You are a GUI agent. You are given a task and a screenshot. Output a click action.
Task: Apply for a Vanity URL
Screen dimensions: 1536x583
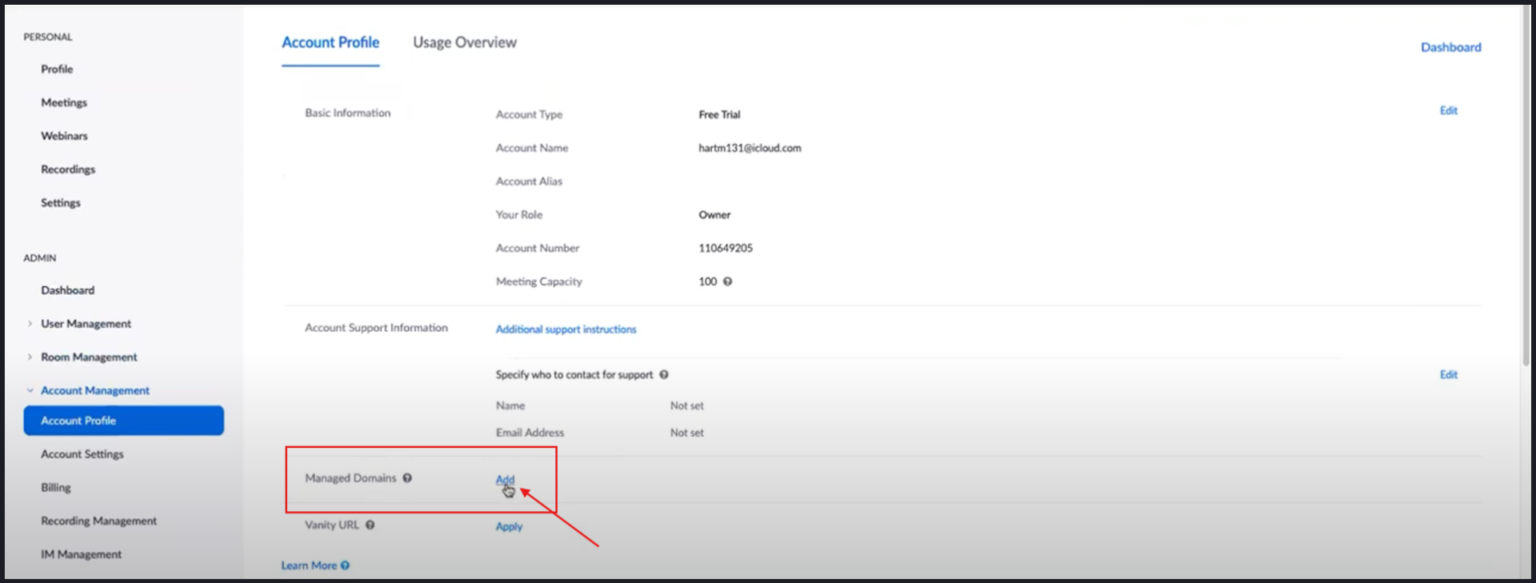[509, 526]
